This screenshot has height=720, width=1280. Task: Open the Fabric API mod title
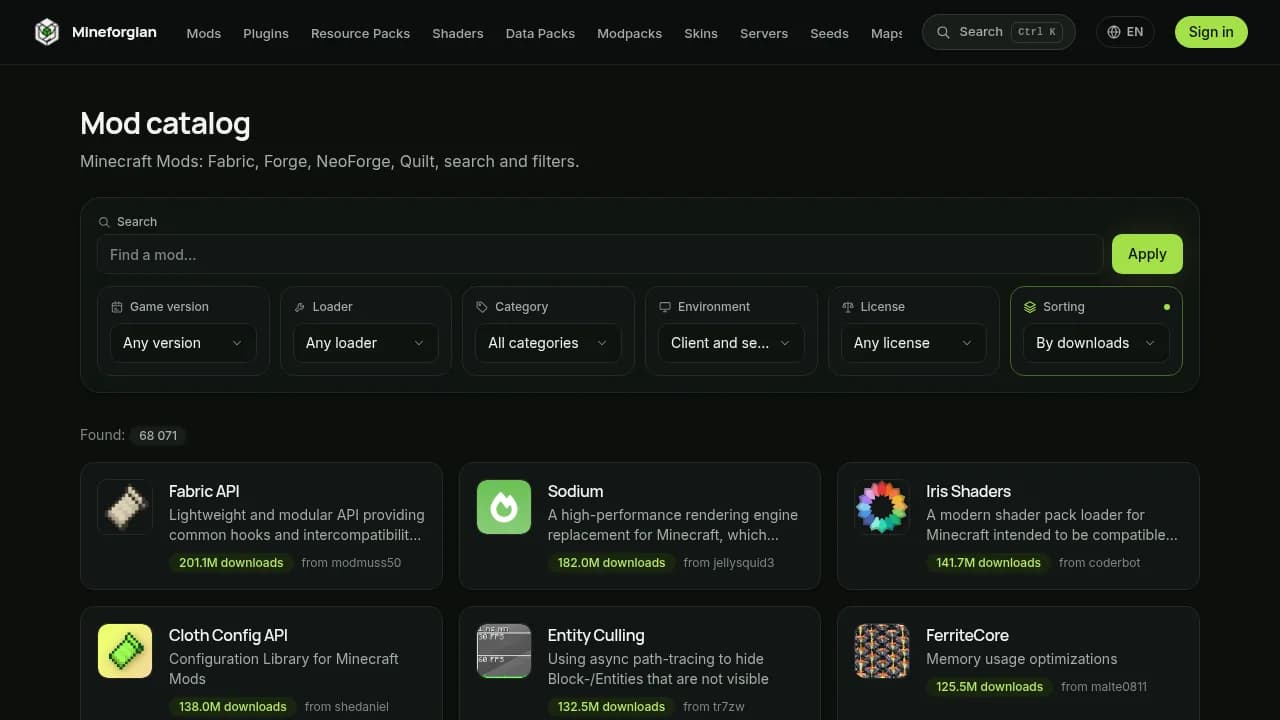tap(204, 491)
